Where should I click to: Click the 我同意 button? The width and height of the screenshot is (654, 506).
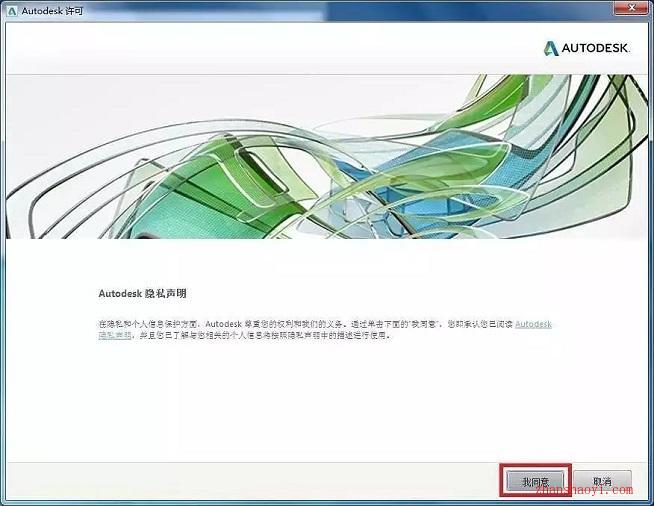point(535,481)
